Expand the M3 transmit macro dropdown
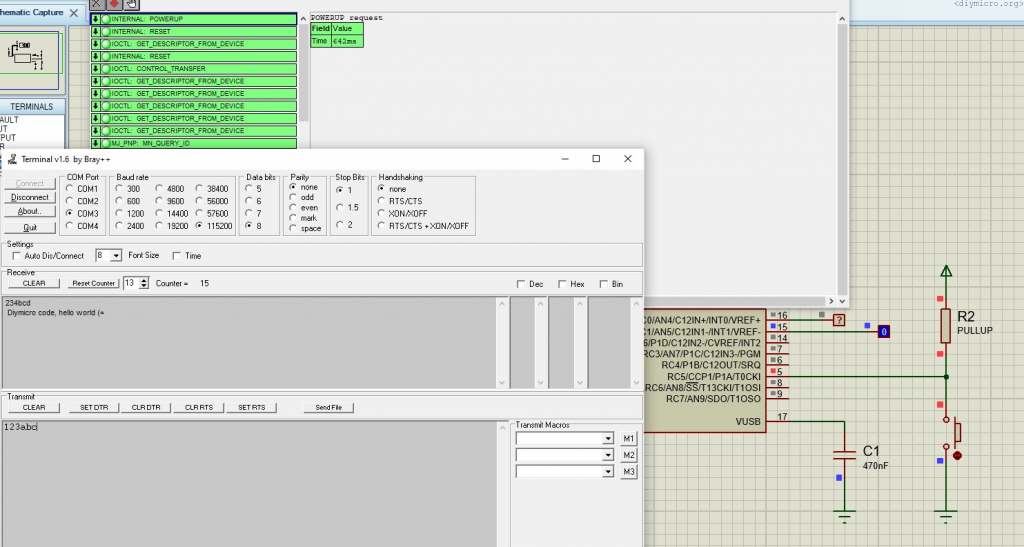 click(x=607, y=472)
